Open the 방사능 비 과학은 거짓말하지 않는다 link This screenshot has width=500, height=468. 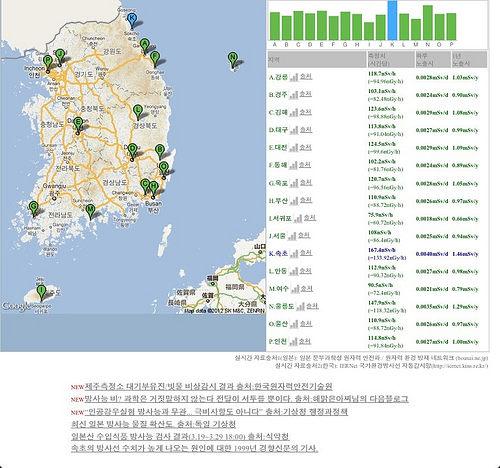click(246, 399)
